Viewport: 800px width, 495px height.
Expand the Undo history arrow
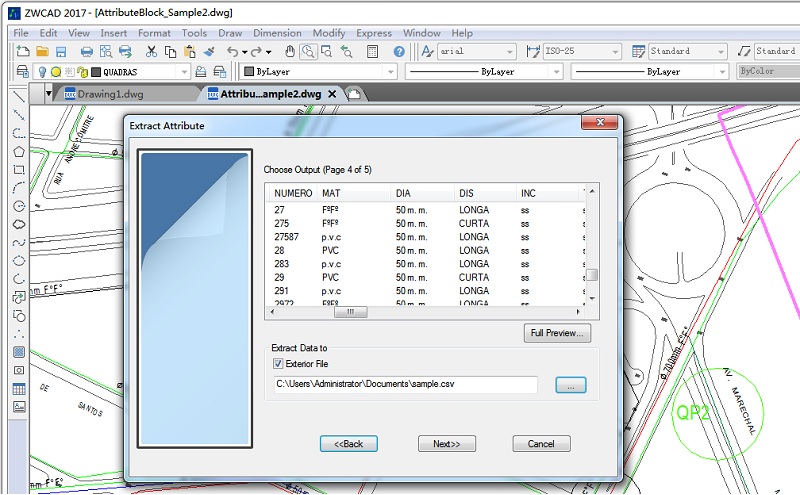(x=244, y=52)
